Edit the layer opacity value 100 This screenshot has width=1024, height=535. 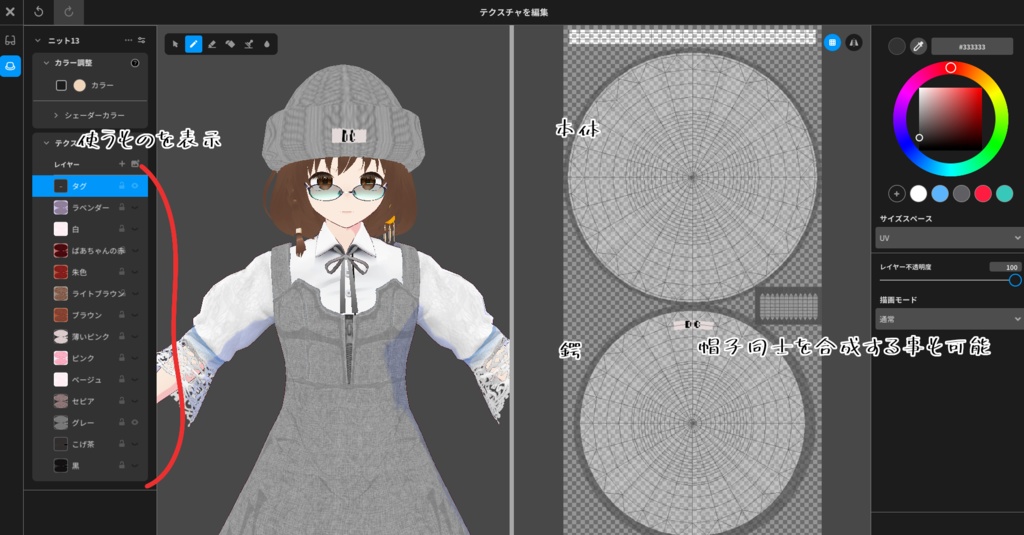(1004, 267)
